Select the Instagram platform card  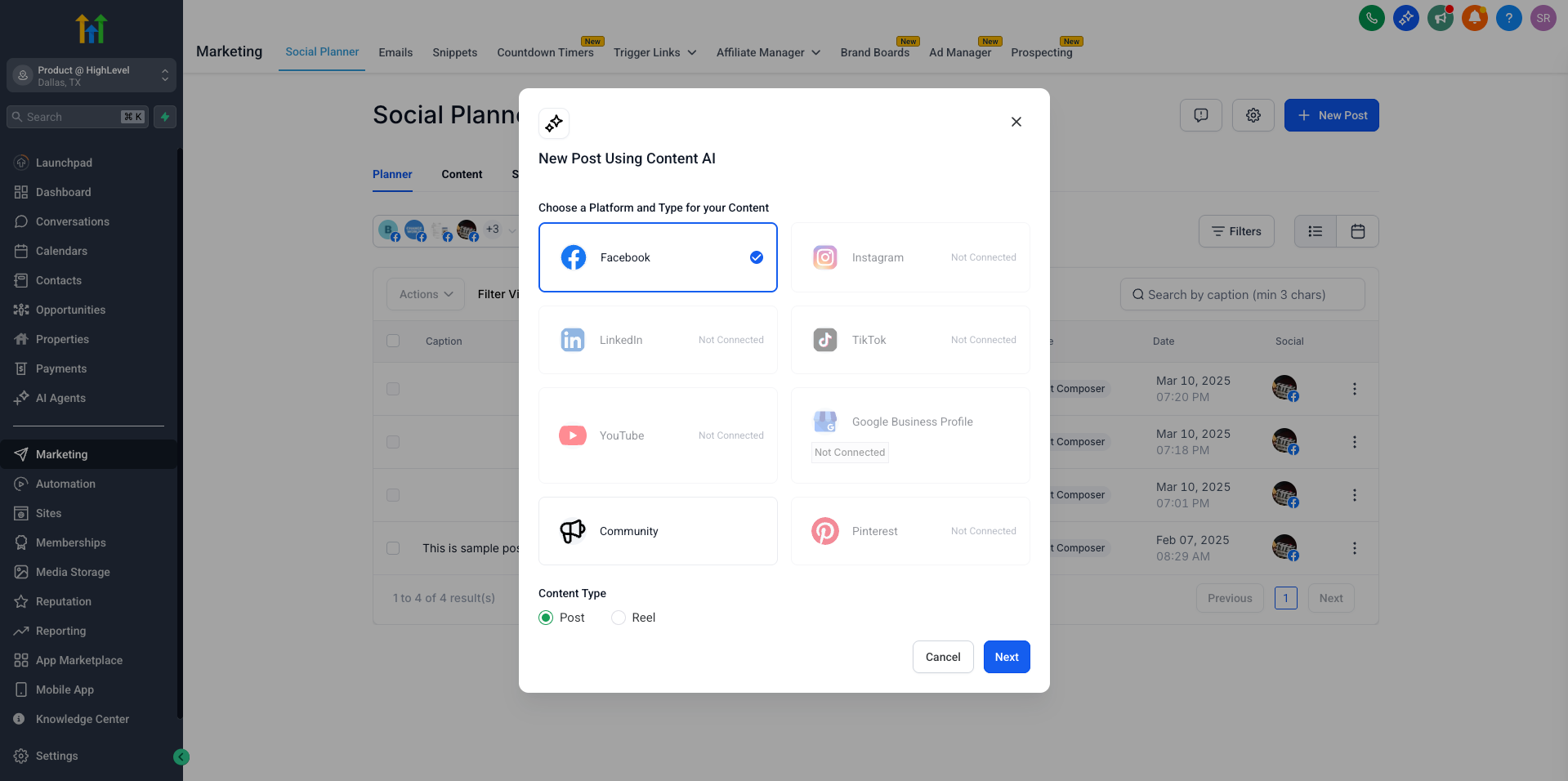[x=910, y=257]
